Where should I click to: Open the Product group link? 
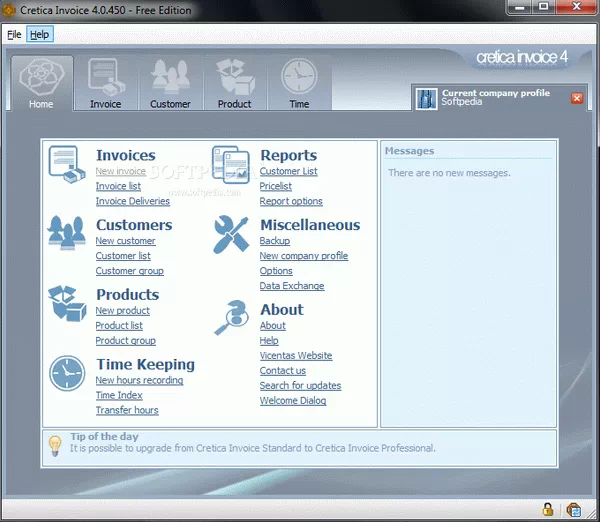pyautogui.click(x=126, y=340)
